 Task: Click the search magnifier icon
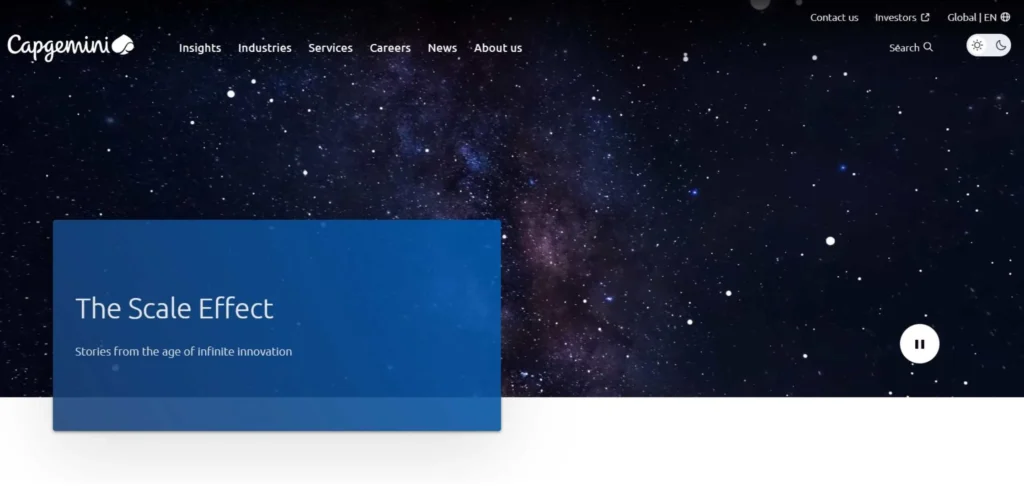[x=928, y=47]
